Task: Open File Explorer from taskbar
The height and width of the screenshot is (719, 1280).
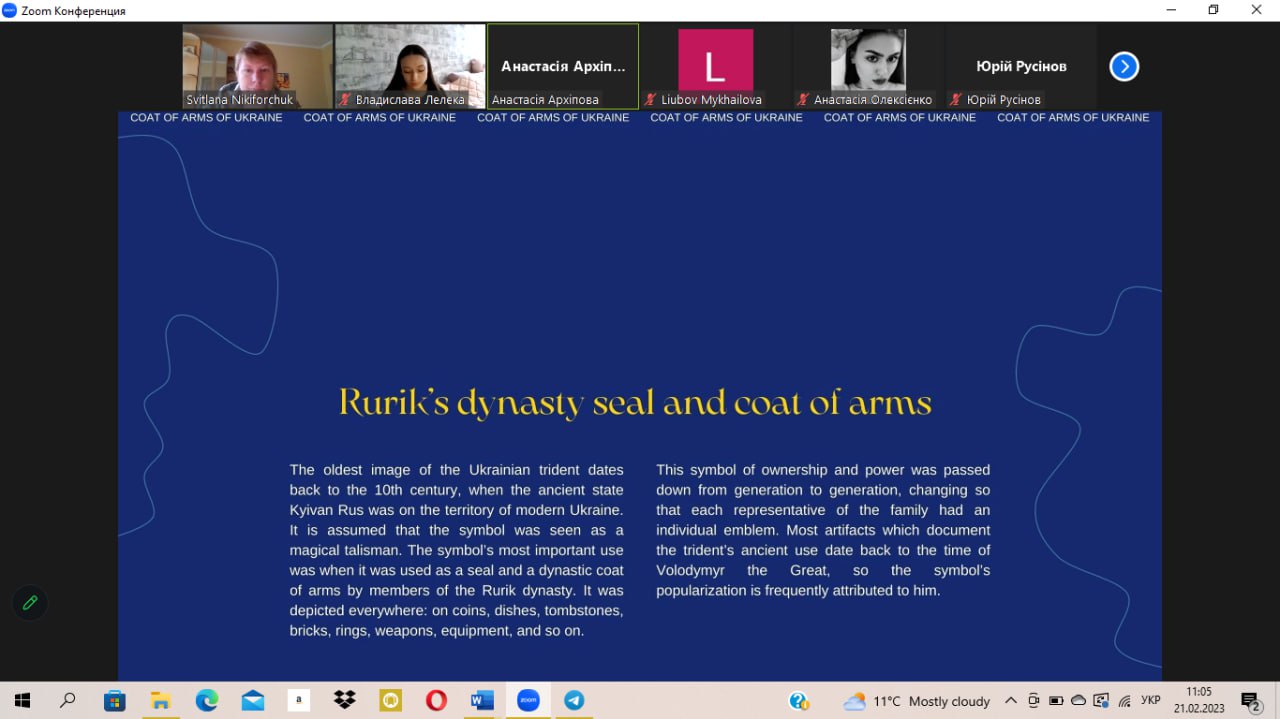Action: tap(161, 701)
